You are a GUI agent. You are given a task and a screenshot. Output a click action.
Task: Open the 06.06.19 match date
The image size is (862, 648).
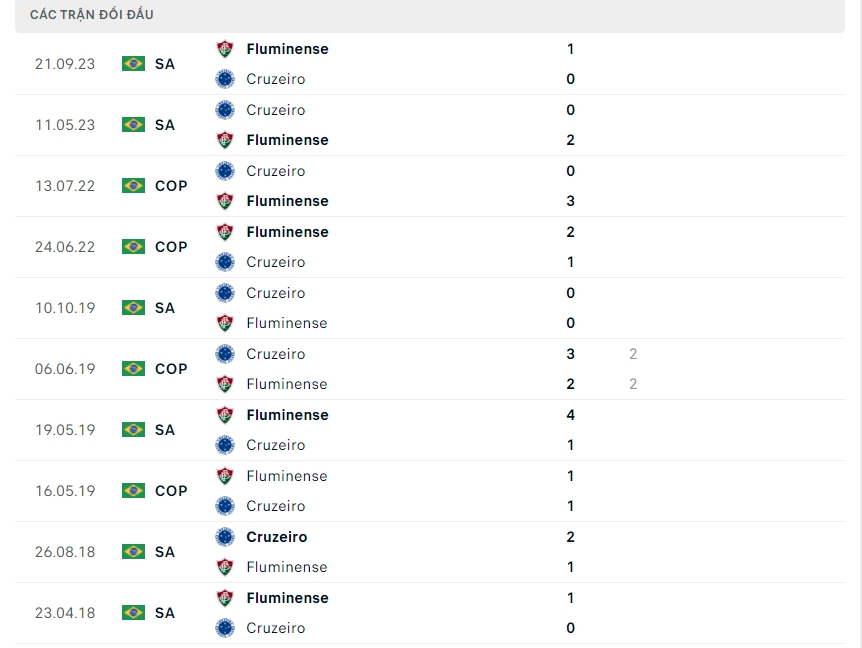[x=65, y=369]
